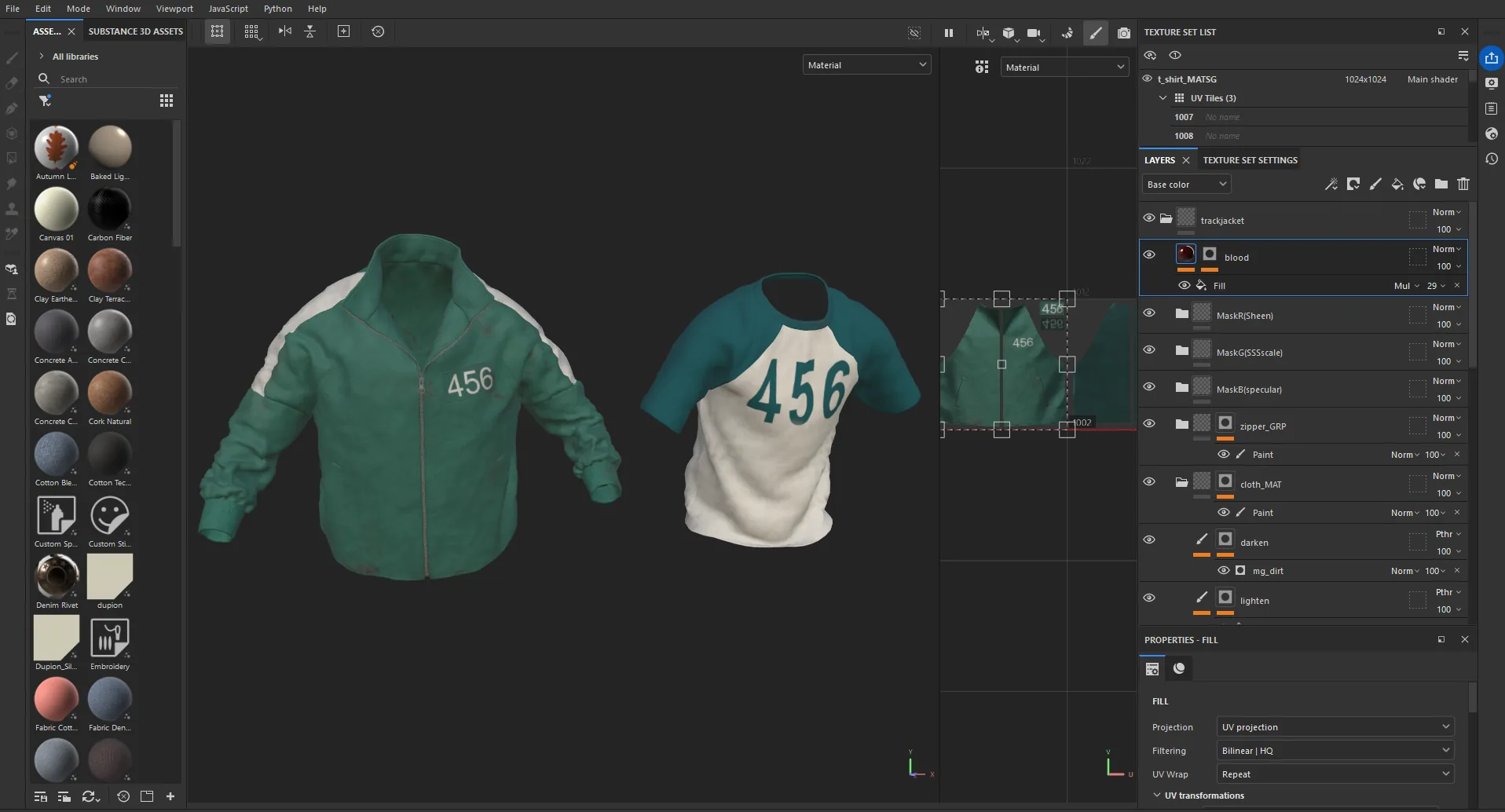Viewport: 1505px width, 812px height.
Task: Add a paint layer with the brush icon
Action: click(1375, 185)
